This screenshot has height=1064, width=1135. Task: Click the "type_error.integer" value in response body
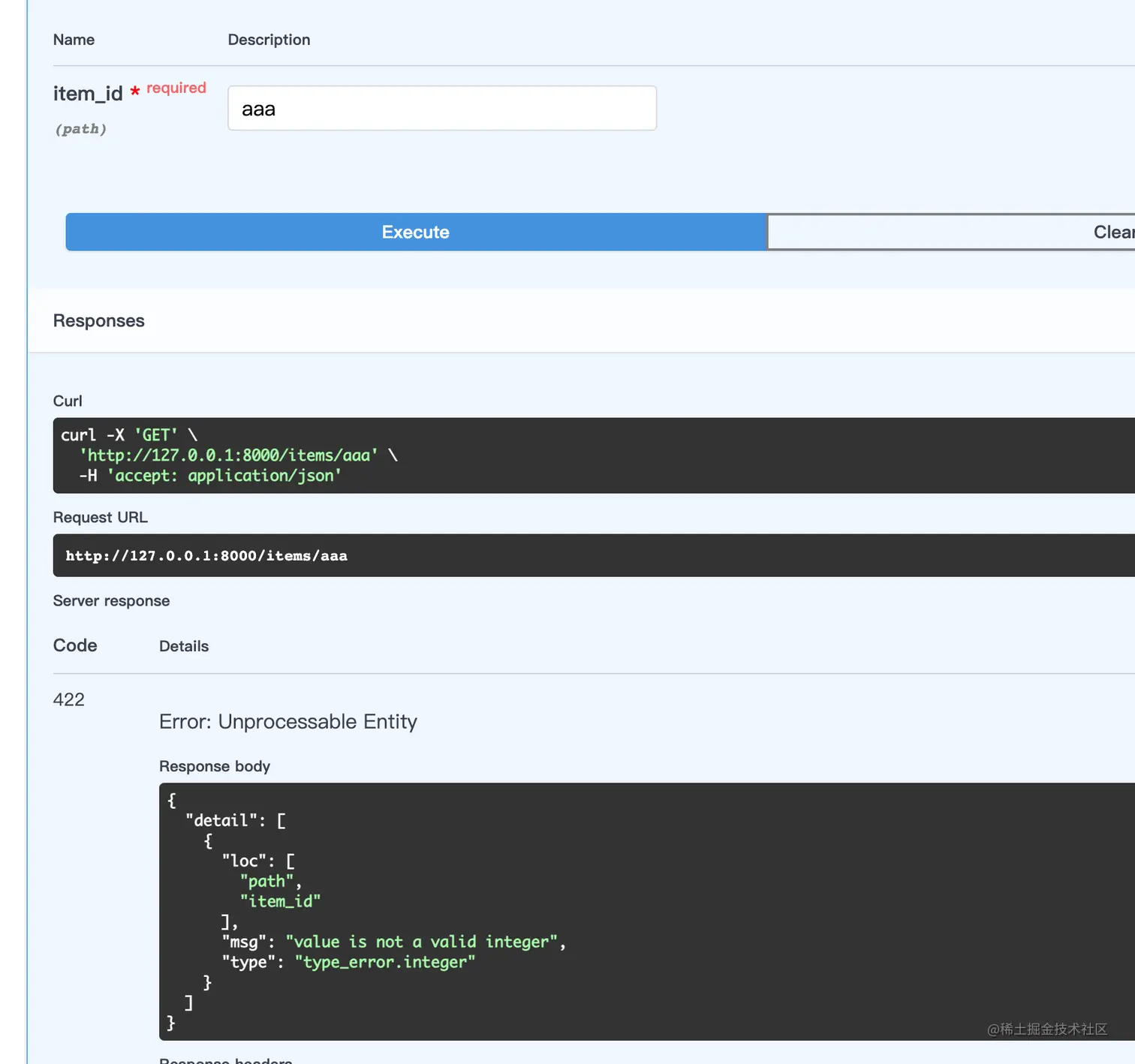tap(385, 962)
